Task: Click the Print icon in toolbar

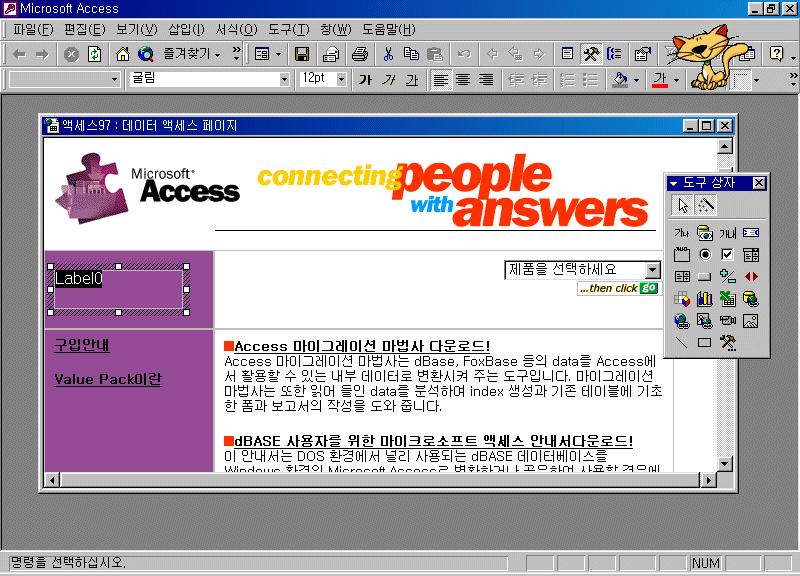Action: [360, 54]
